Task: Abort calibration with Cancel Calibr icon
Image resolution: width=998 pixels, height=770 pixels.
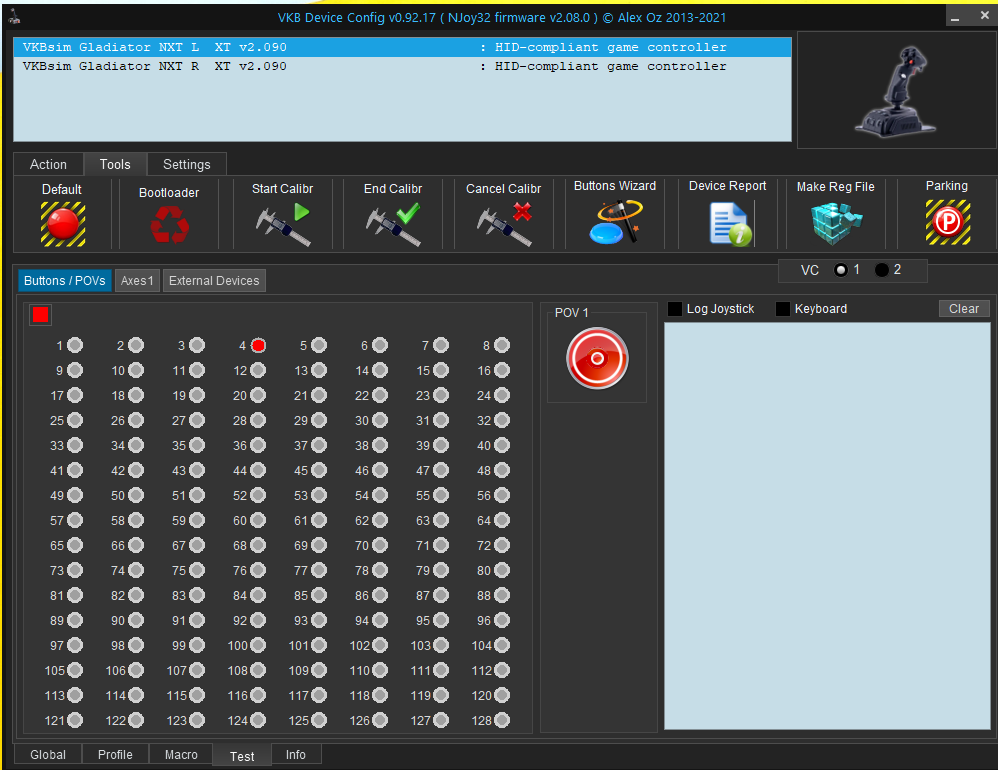Action: pyautogui.click(x=504, y=224)
